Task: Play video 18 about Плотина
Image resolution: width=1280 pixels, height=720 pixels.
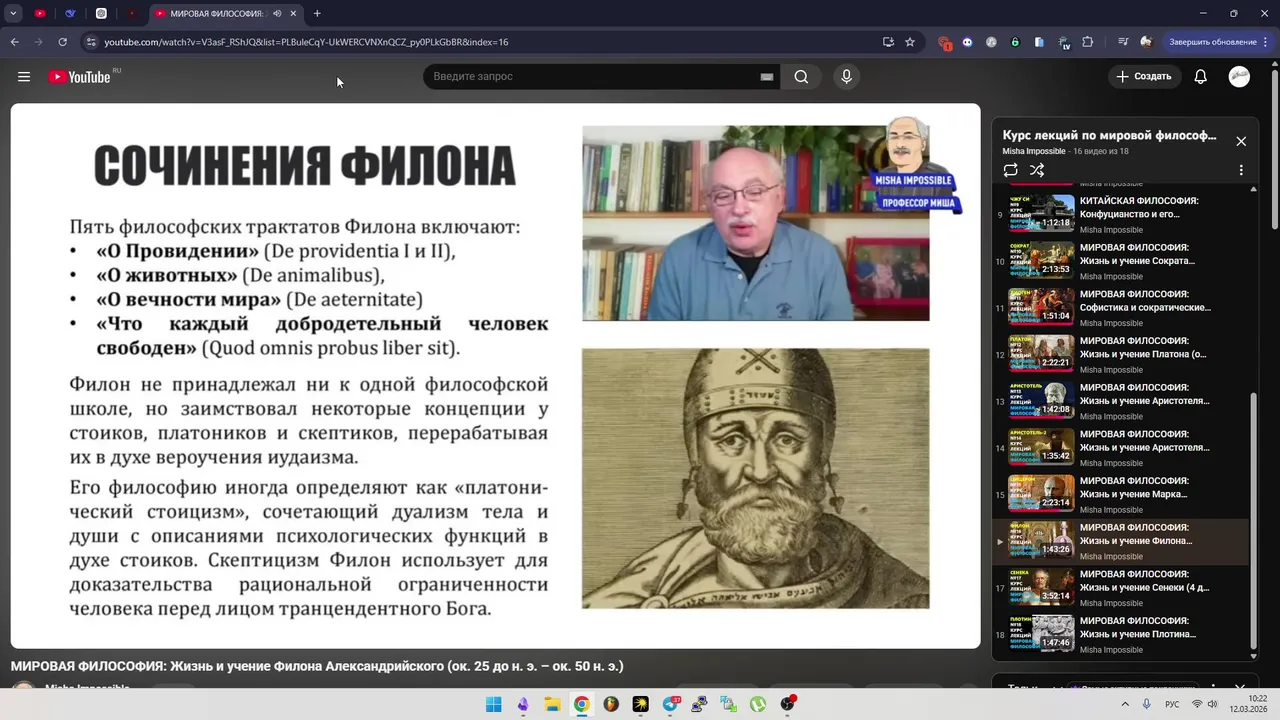Action: click(1120, 634)
